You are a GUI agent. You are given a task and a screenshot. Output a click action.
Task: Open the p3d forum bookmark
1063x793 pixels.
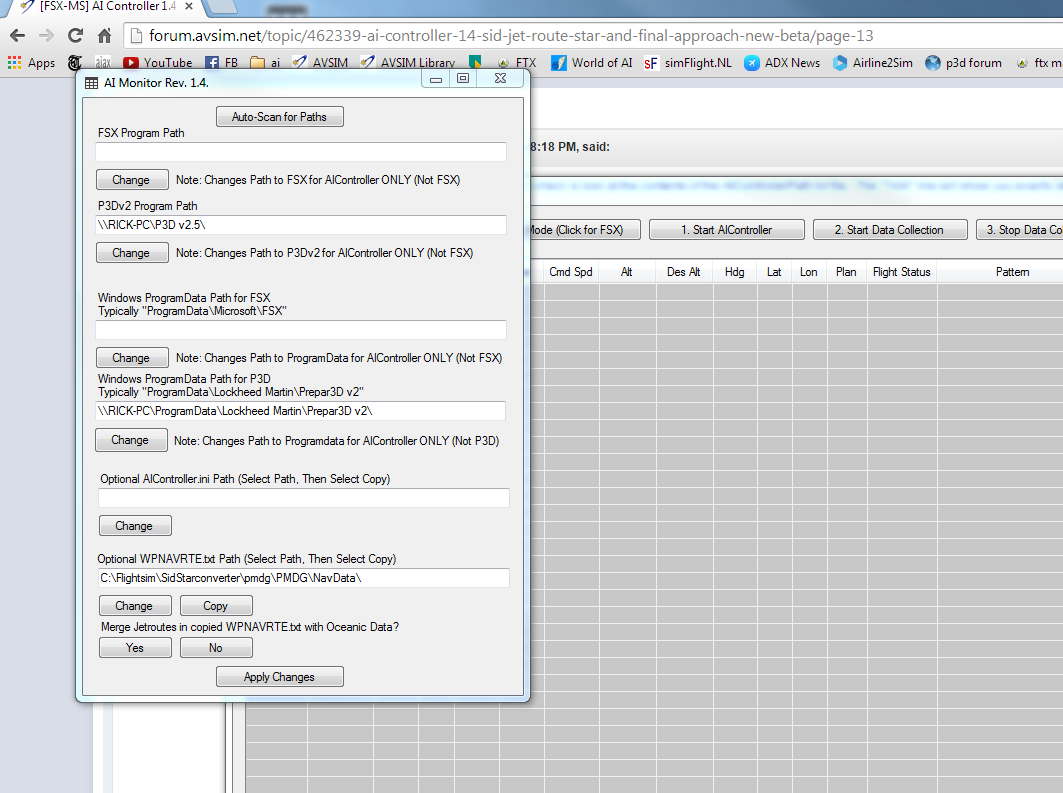pos(963,63)
